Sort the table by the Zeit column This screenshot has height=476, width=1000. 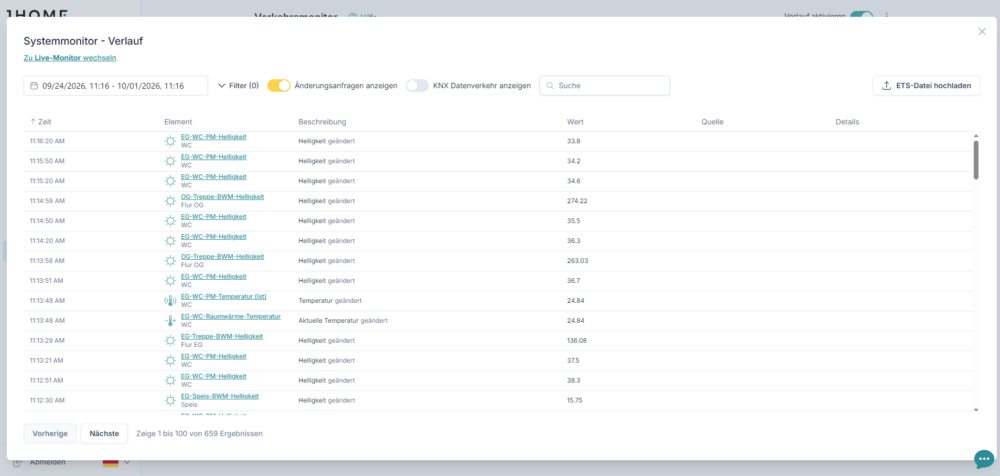[x=40, y=121]
